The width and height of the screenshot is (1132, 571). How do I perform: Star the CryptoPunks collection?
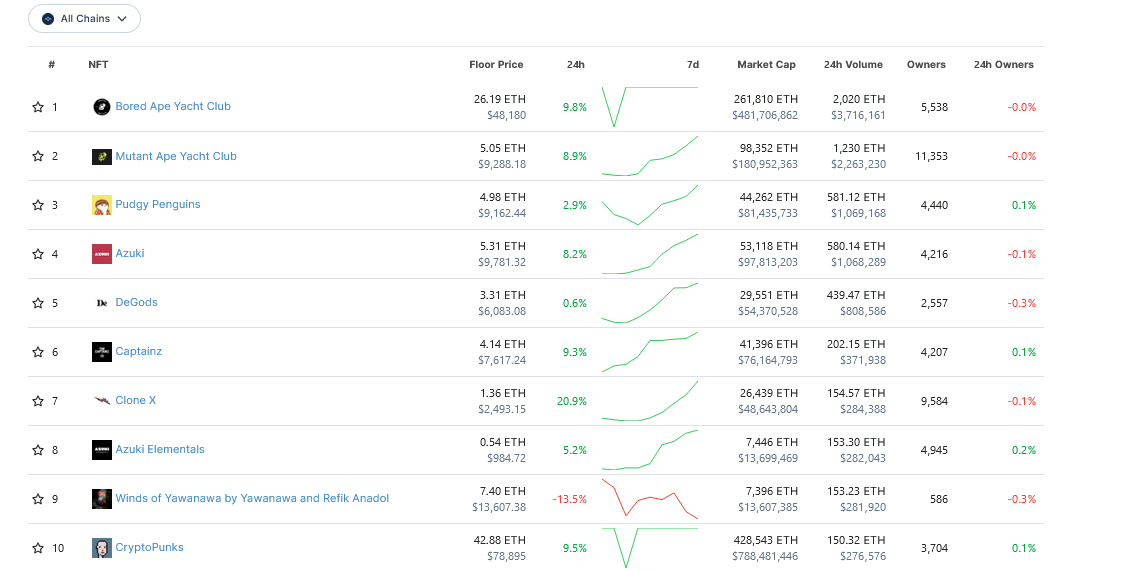coord(38,548)
